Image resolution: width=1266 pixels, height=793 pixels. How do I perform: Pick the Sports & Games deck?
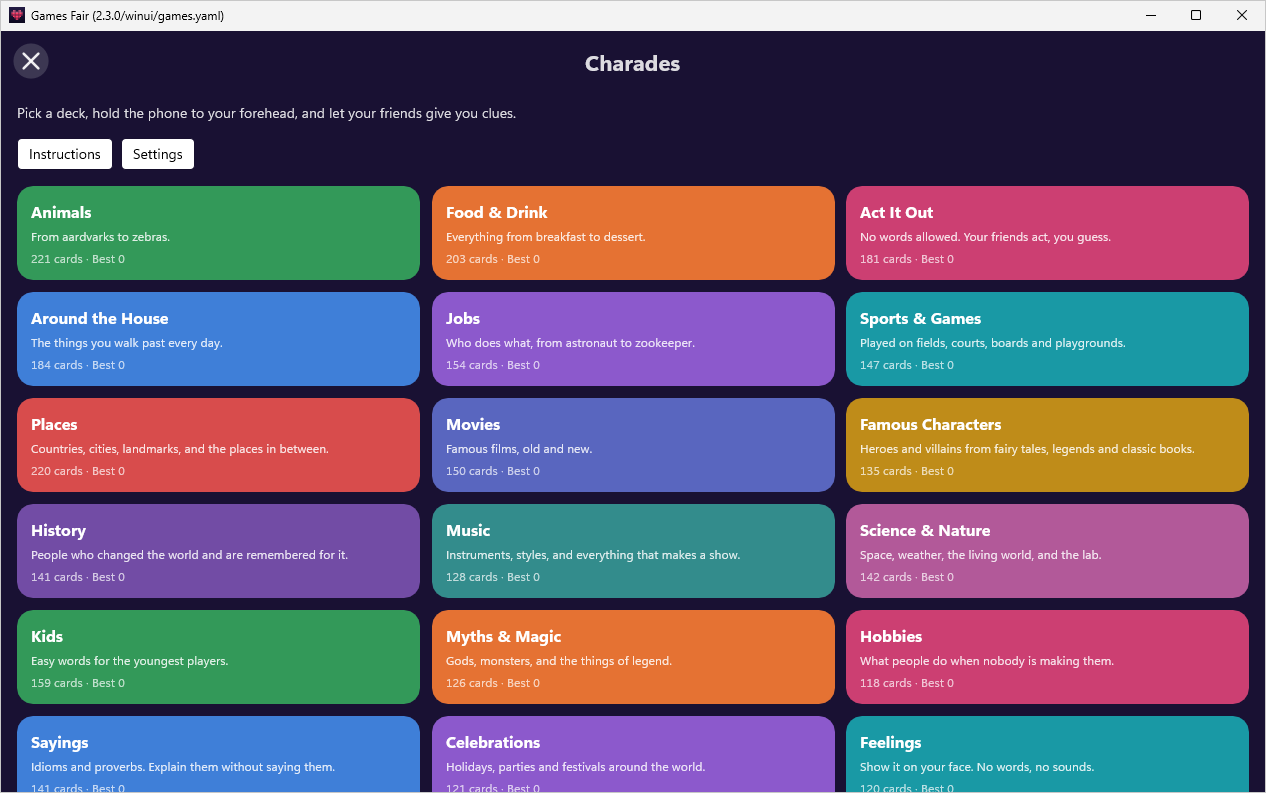(x=1047, y=339)
